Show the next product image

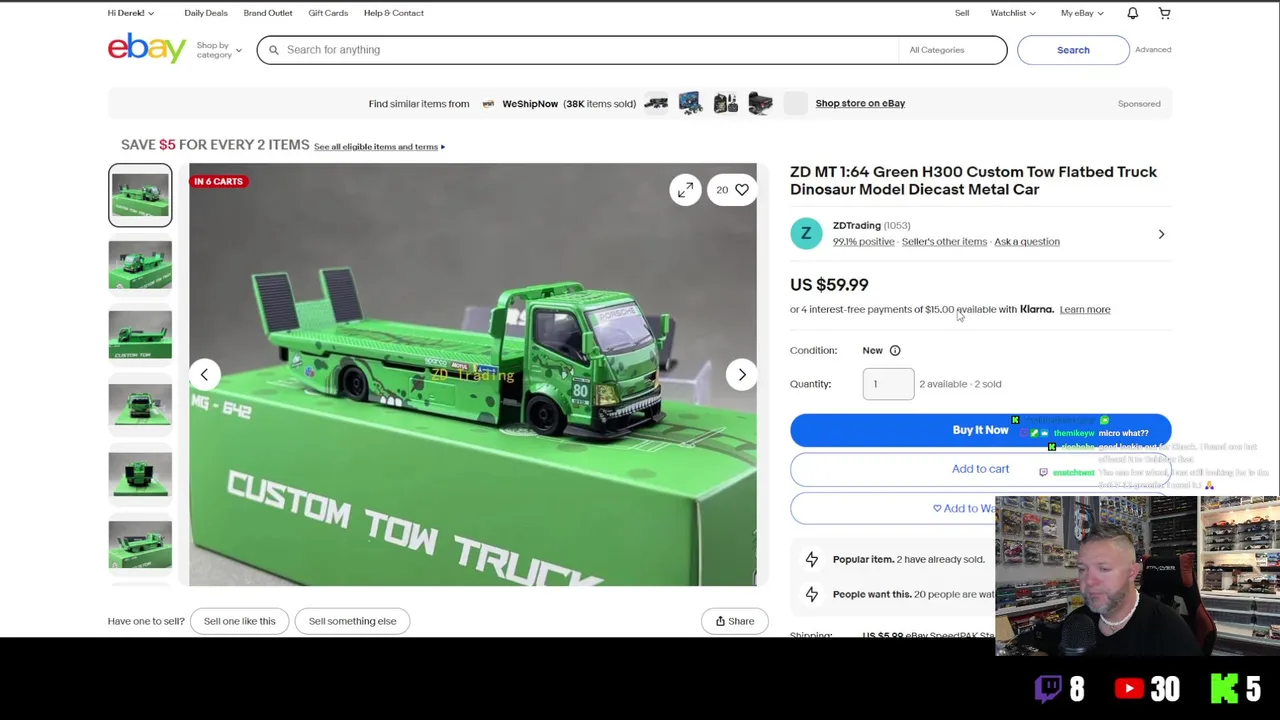pos(742,375)
